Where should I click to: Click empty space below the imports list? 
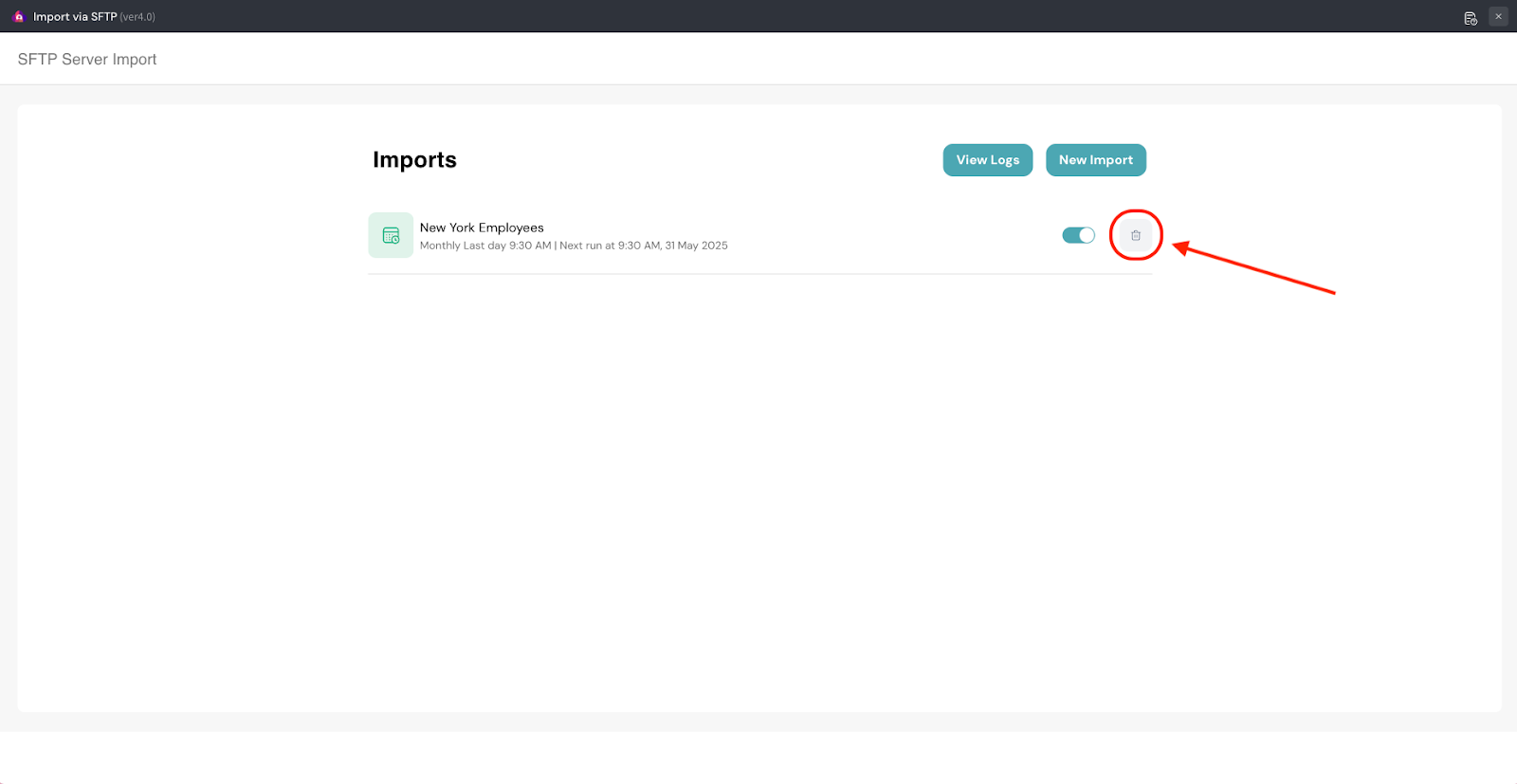(758, 474)
